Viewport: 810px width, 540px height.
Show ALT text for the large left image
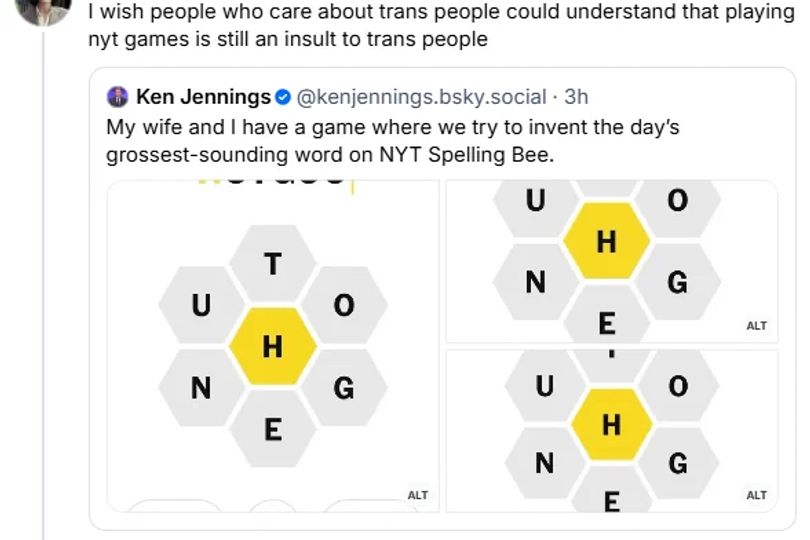pyautogui.click(x=417, y=495)
